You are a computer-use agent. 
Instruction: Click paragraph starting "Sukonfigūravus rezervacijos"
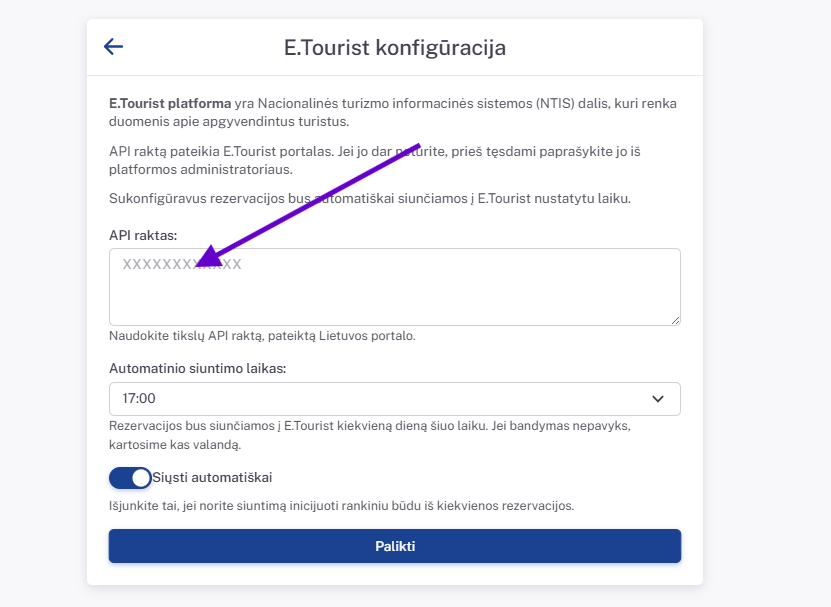click(x=370, y=198)
